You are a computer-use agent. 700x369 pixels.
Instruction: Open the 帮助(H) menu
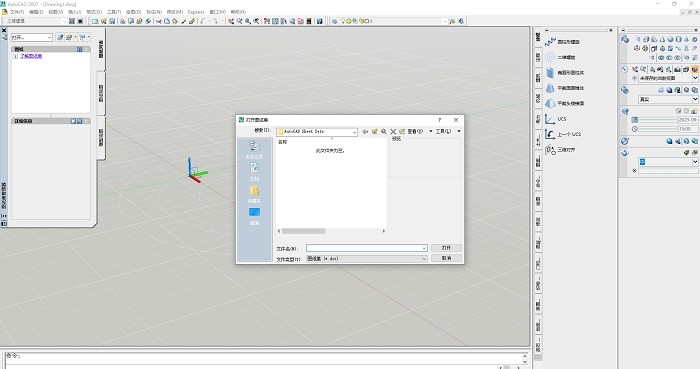coord(238,12)
